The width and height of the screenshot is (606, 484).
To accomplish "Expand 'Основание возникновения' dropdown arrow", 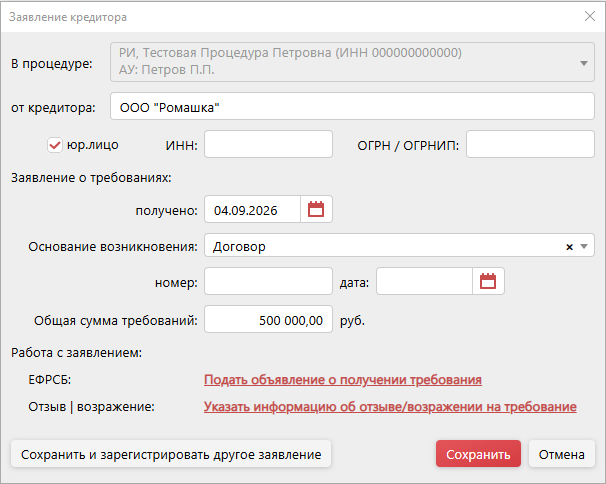I will (584, 247).
